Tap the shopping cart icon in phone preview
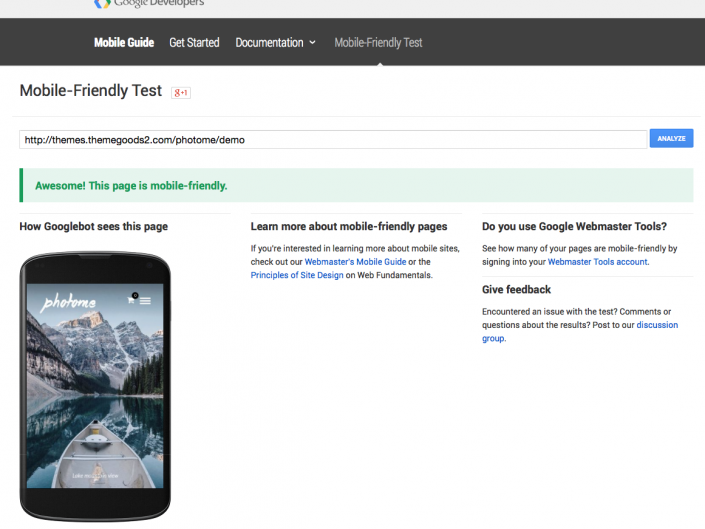705x529 pixels. [131, 300]
